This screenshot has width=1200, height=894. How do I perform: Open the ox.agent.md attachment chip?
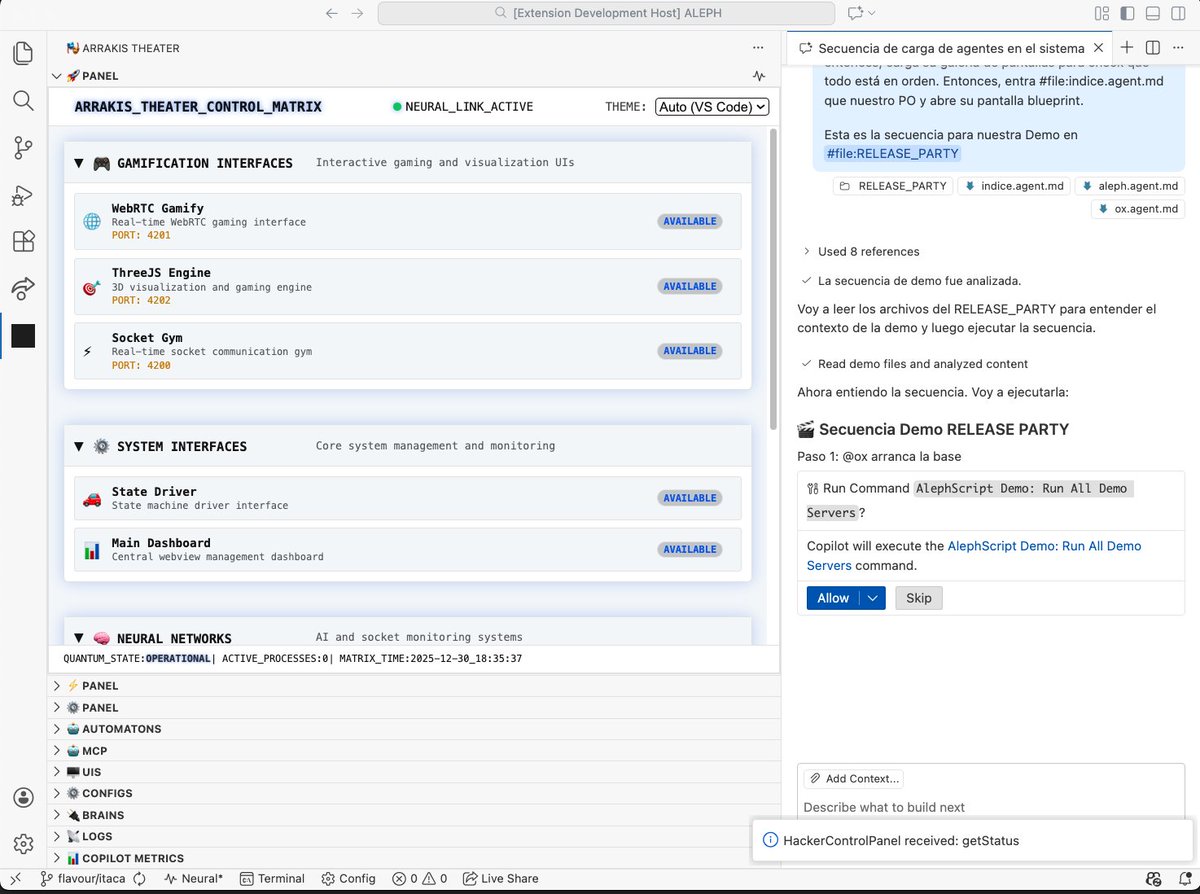pyautogui.click(x=1138, y=209)
